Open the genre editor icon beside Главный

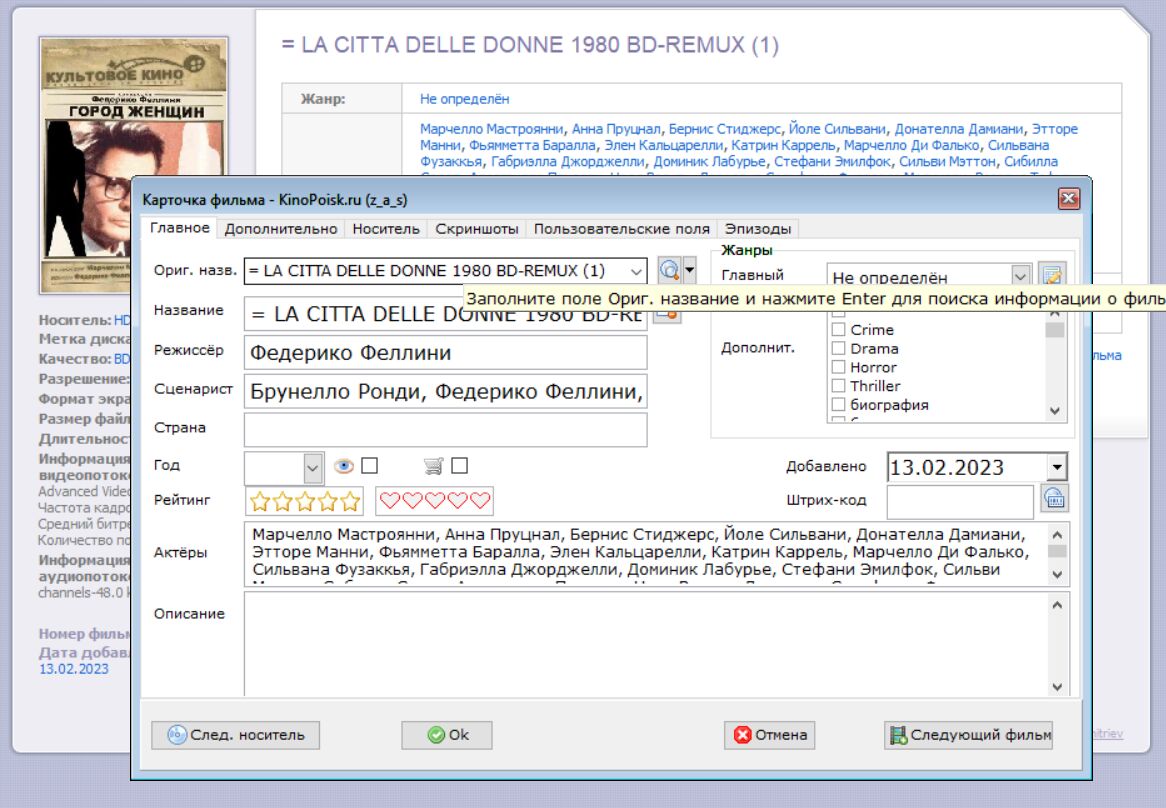pos(1052,276)
